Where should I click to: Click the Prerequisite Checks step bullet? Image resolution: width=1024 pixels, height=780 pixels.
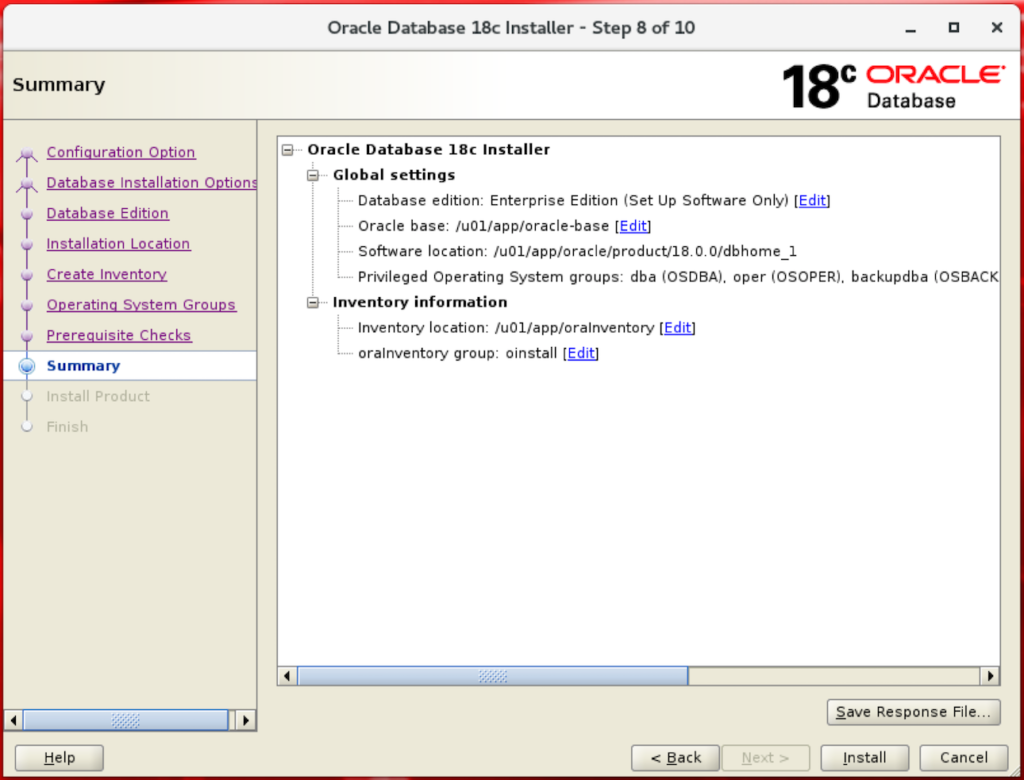[x=27, y=336]
